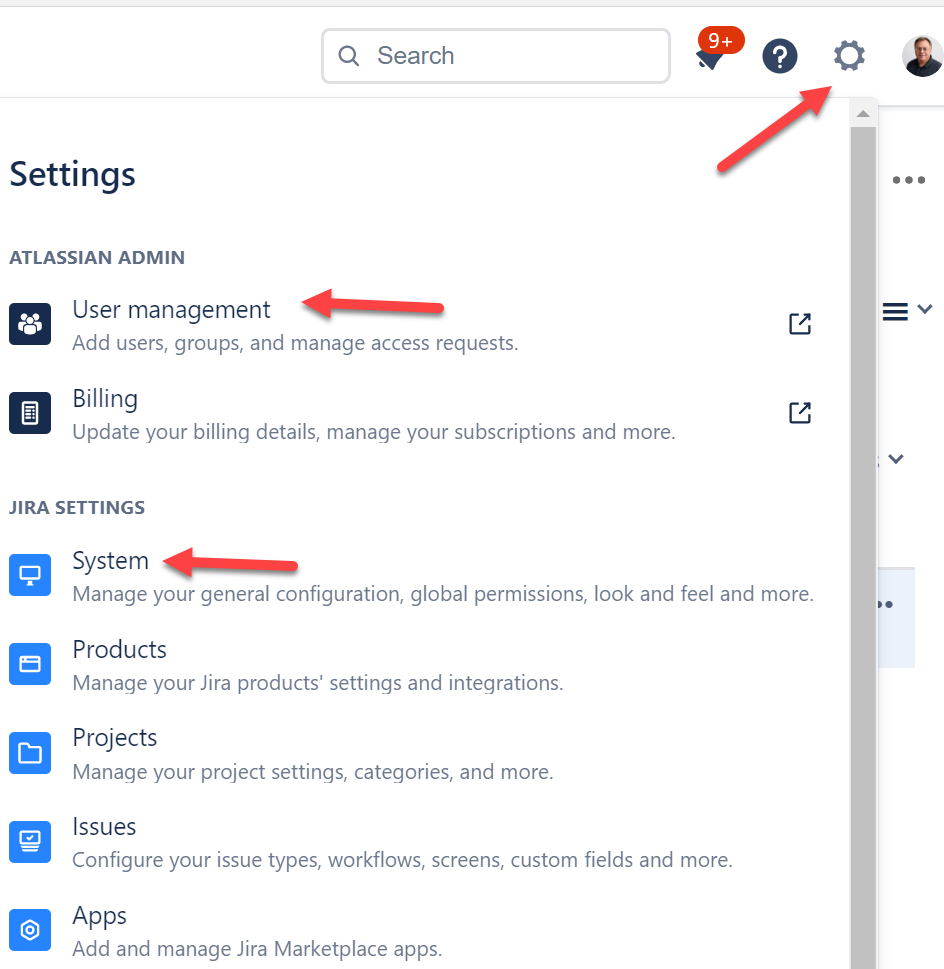Click the System monitor icon
Screen dimensions: 944x969
[30, 575]
